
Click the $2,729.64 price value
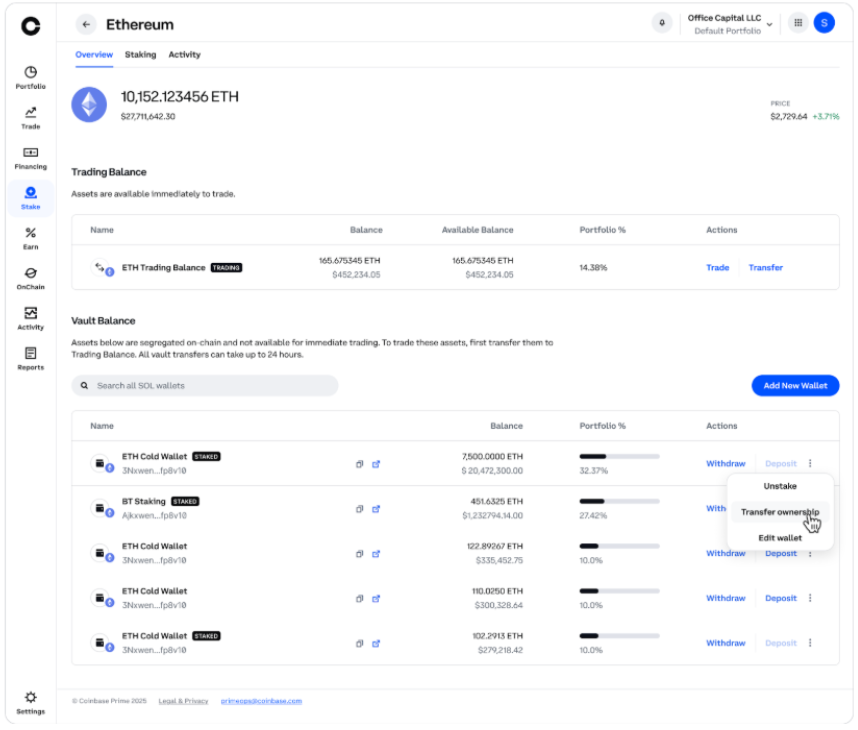tap(789, 117)
